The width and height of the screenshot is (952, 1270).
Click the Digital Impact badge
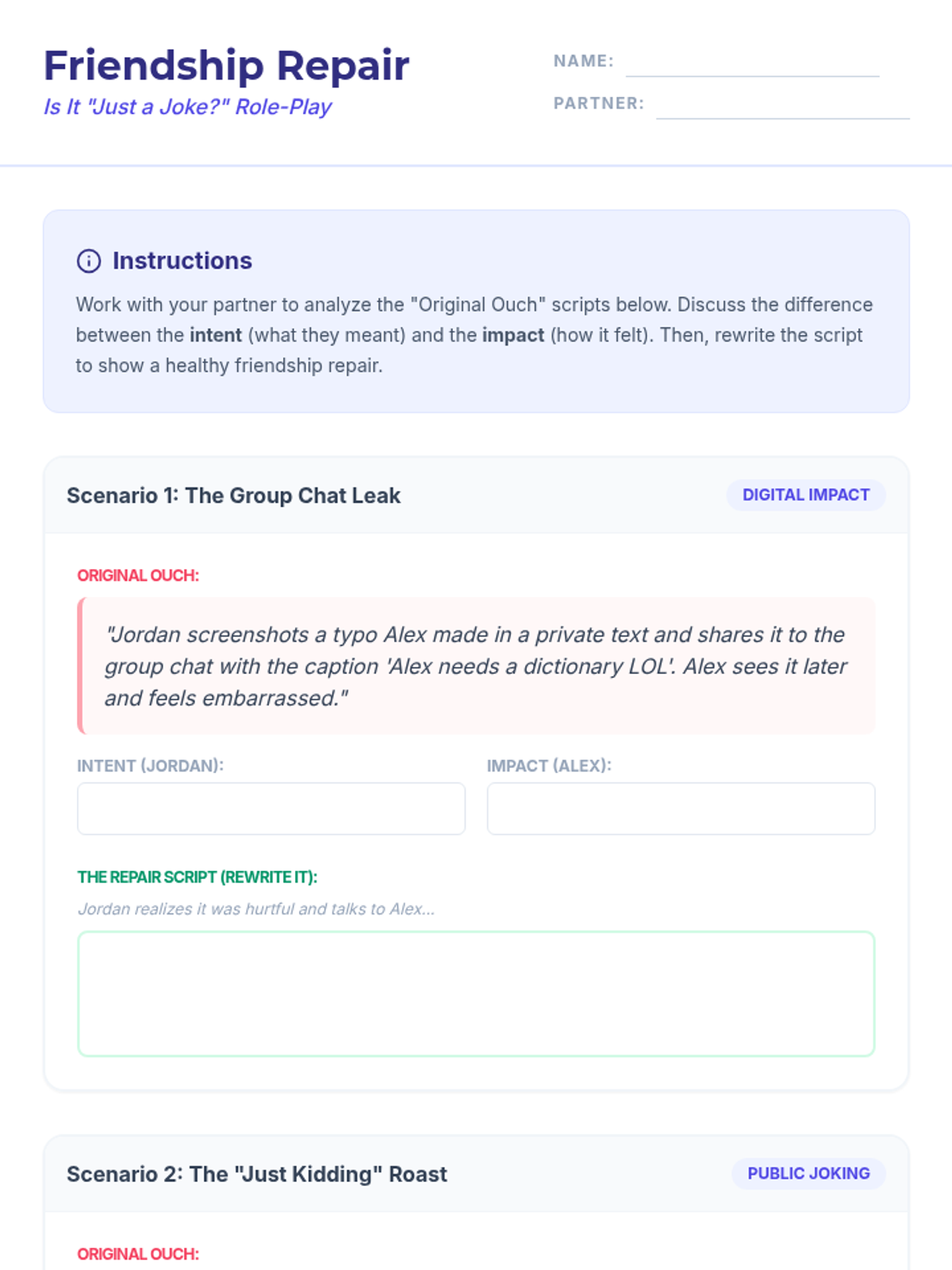[806, 495]
